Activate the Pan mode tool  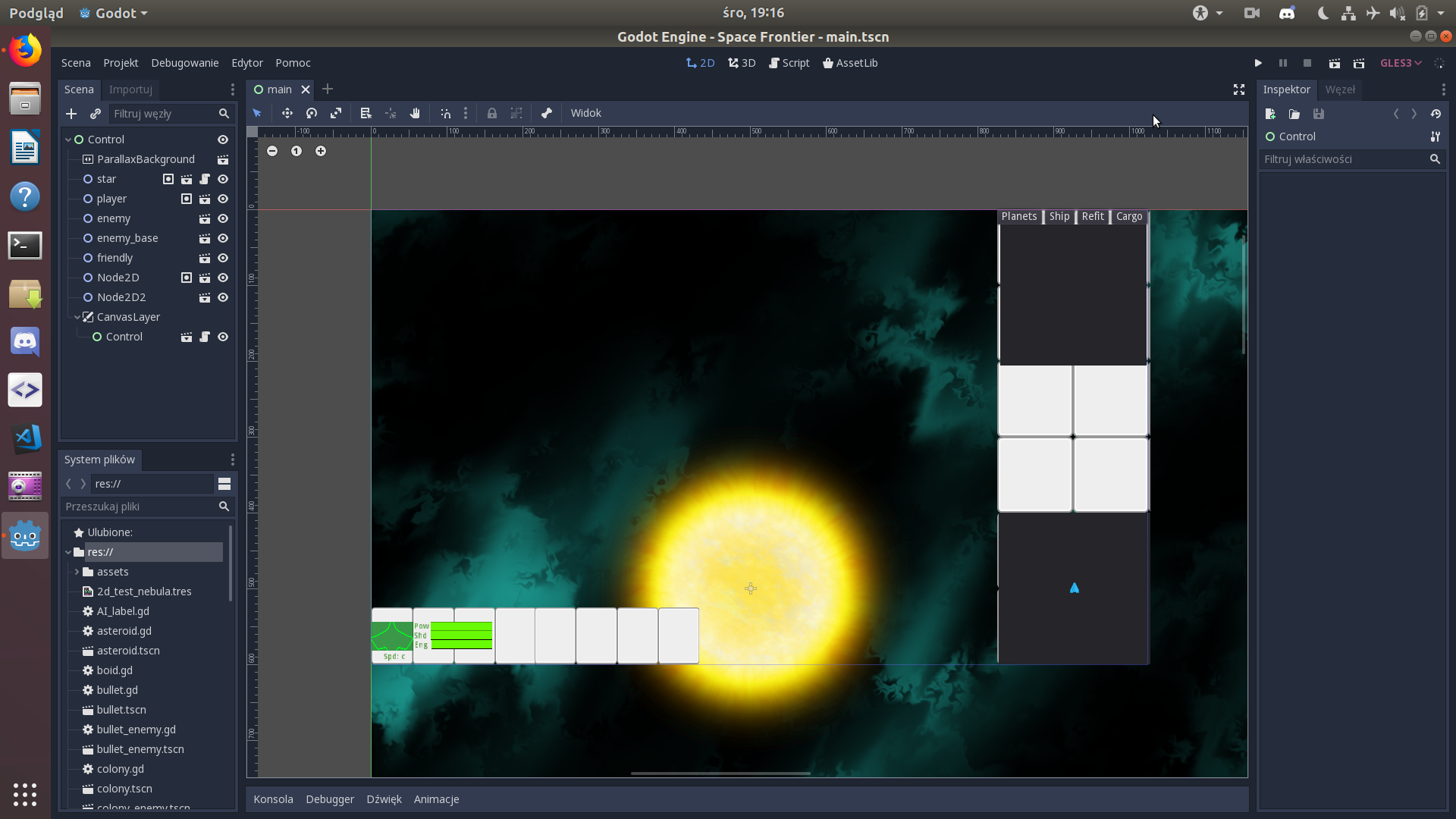pyautogui.click(x=415, y=113)
